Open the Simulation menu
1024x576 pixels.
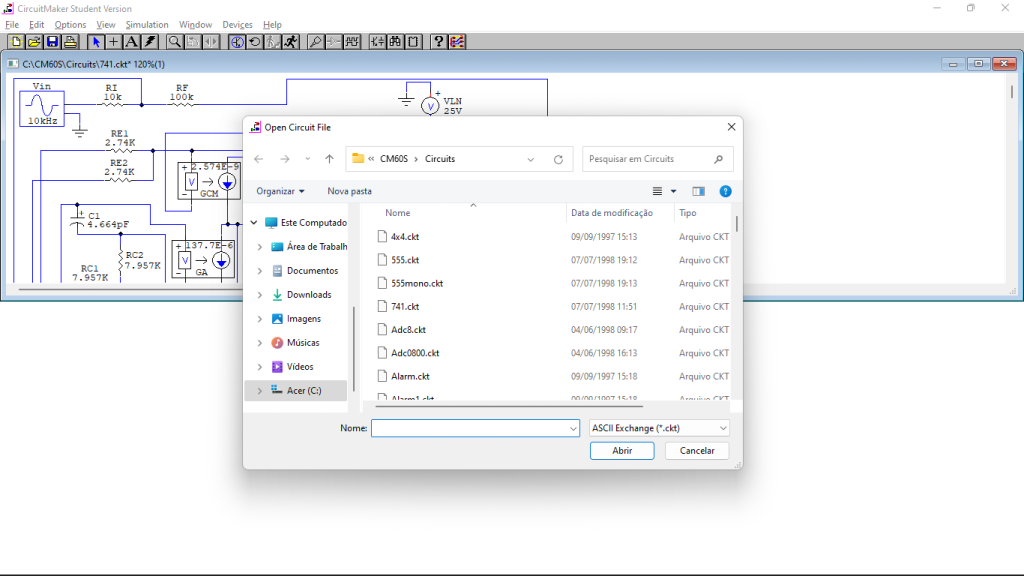(x=147, y=24)
